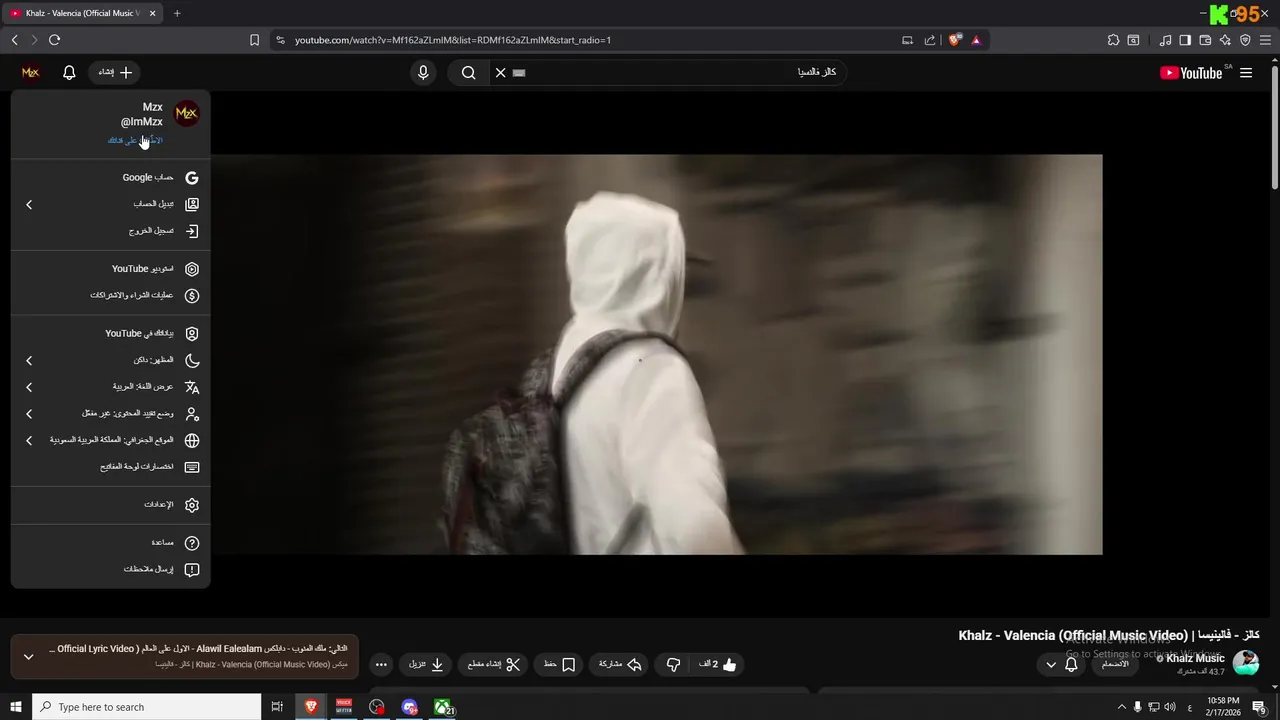
Task: Click the Windows Start button
Action: [x=16, y=707]
